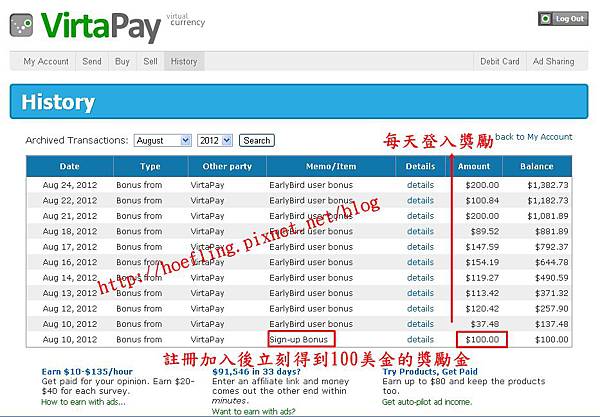Viewport: 600px width, 417px height.
Task: Open the Try Products, Get Paid ad link
Action: [430, 371]
